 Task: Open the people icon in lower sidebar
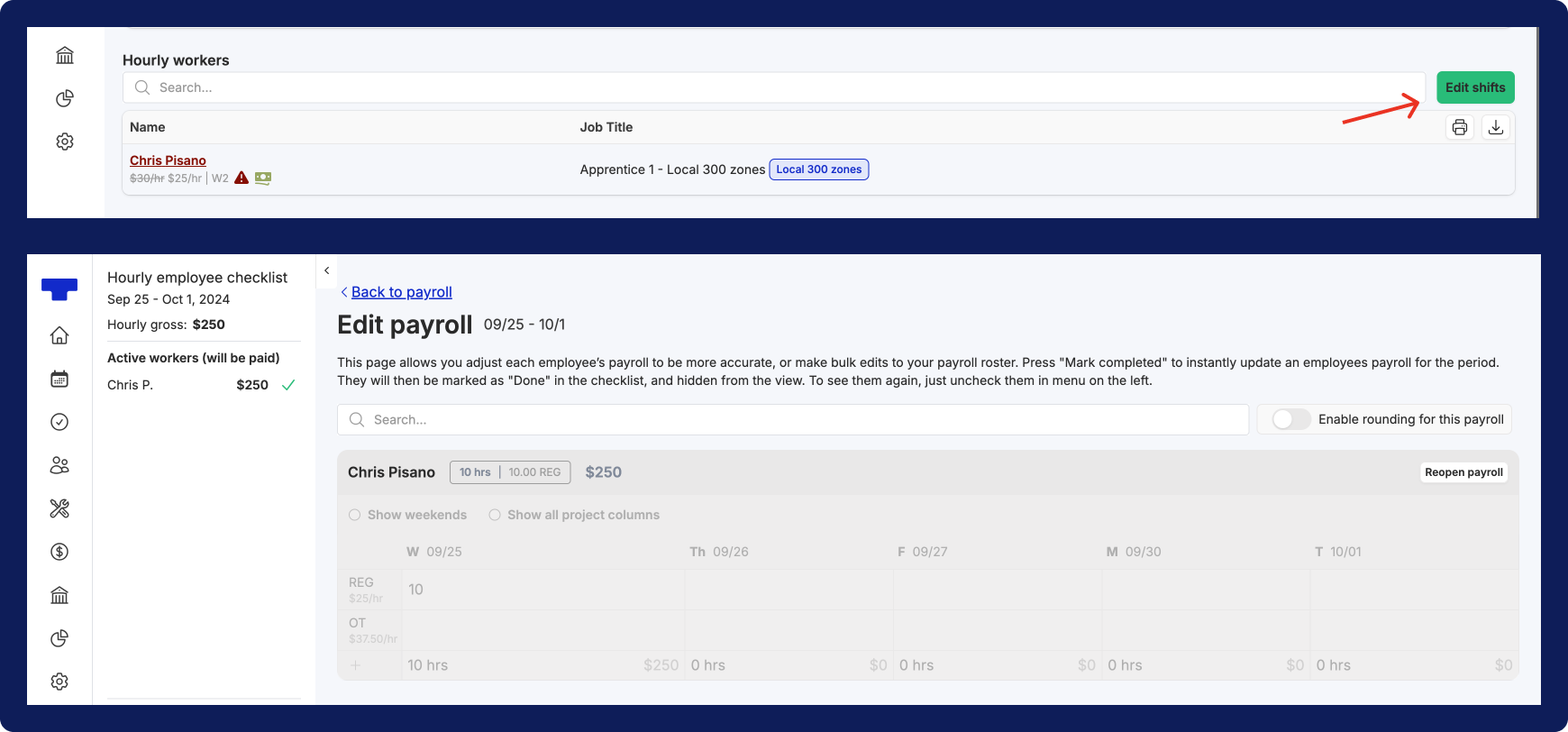click(x=59, y=465)
